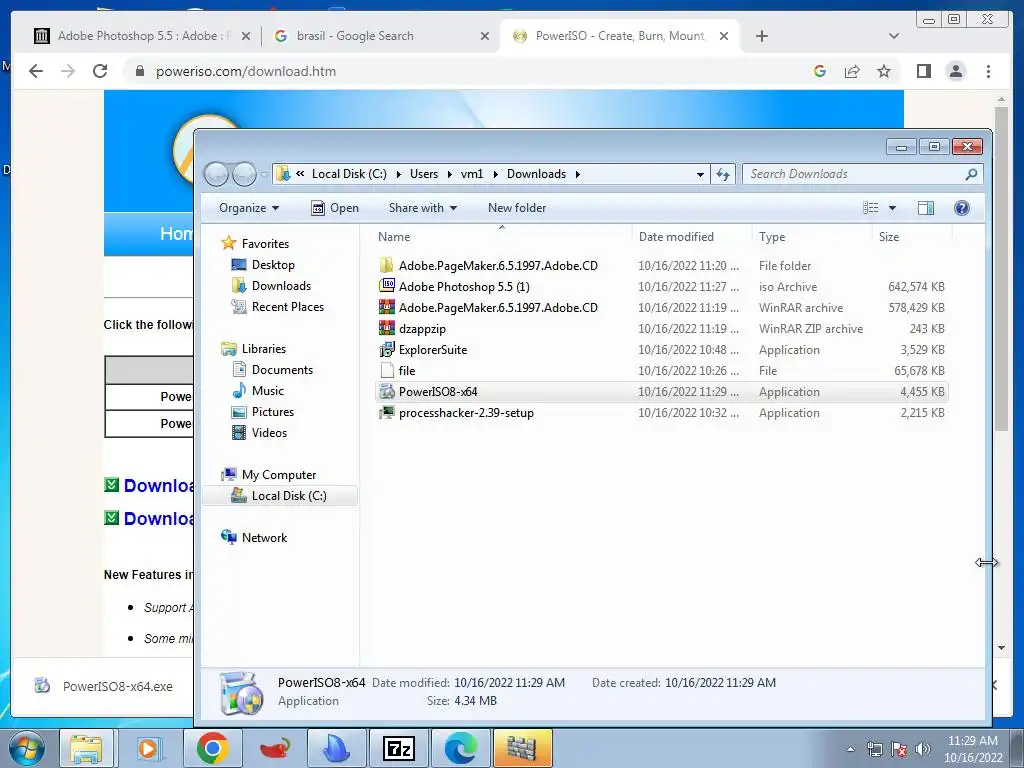
Task: Select the dzappzip archive
Action: tap(662, 328)
